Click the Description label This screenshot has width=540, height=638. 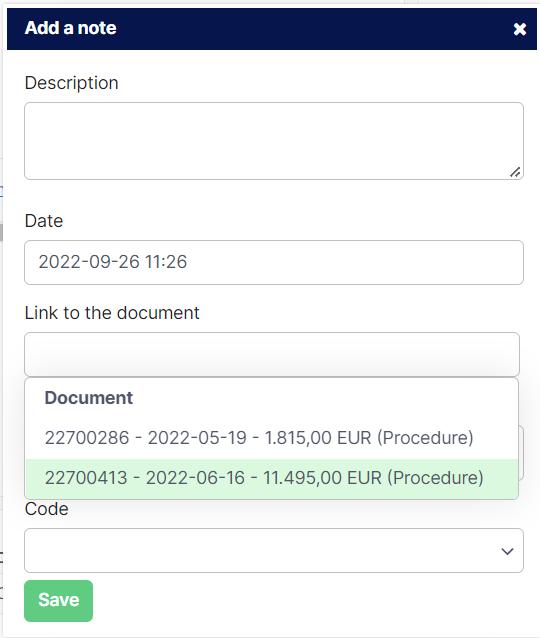click(72, 83)
